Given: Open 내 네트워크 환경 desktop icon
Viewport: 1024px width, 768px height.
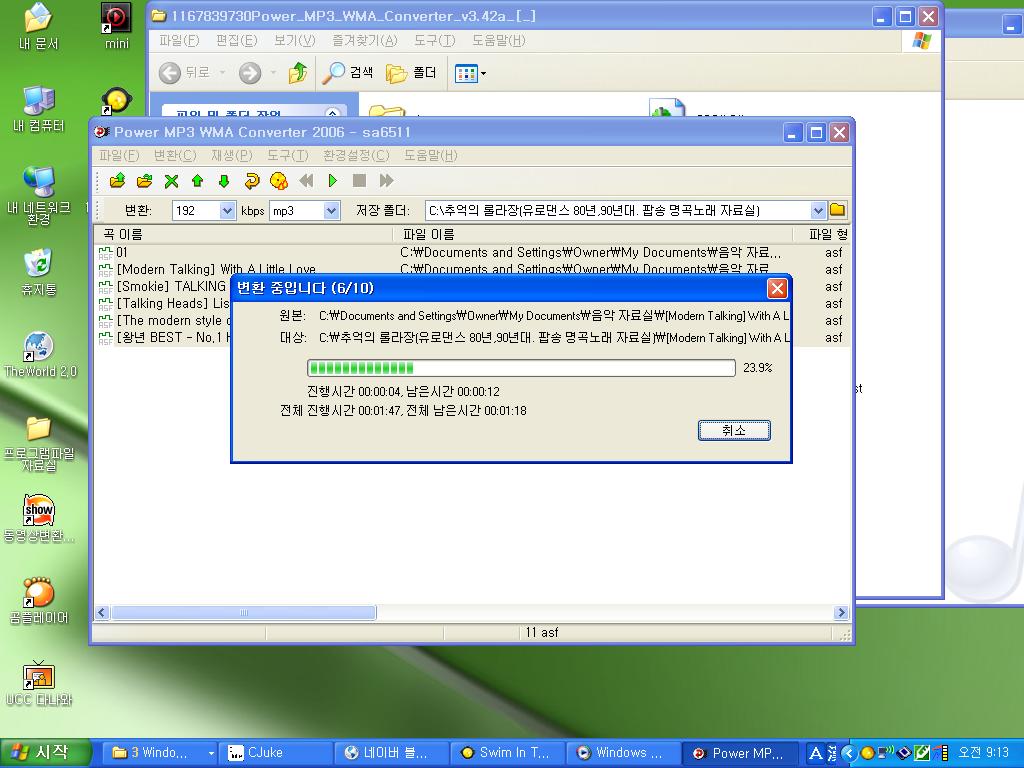Looking at the screenshot, I should click(x=39, y=195).
